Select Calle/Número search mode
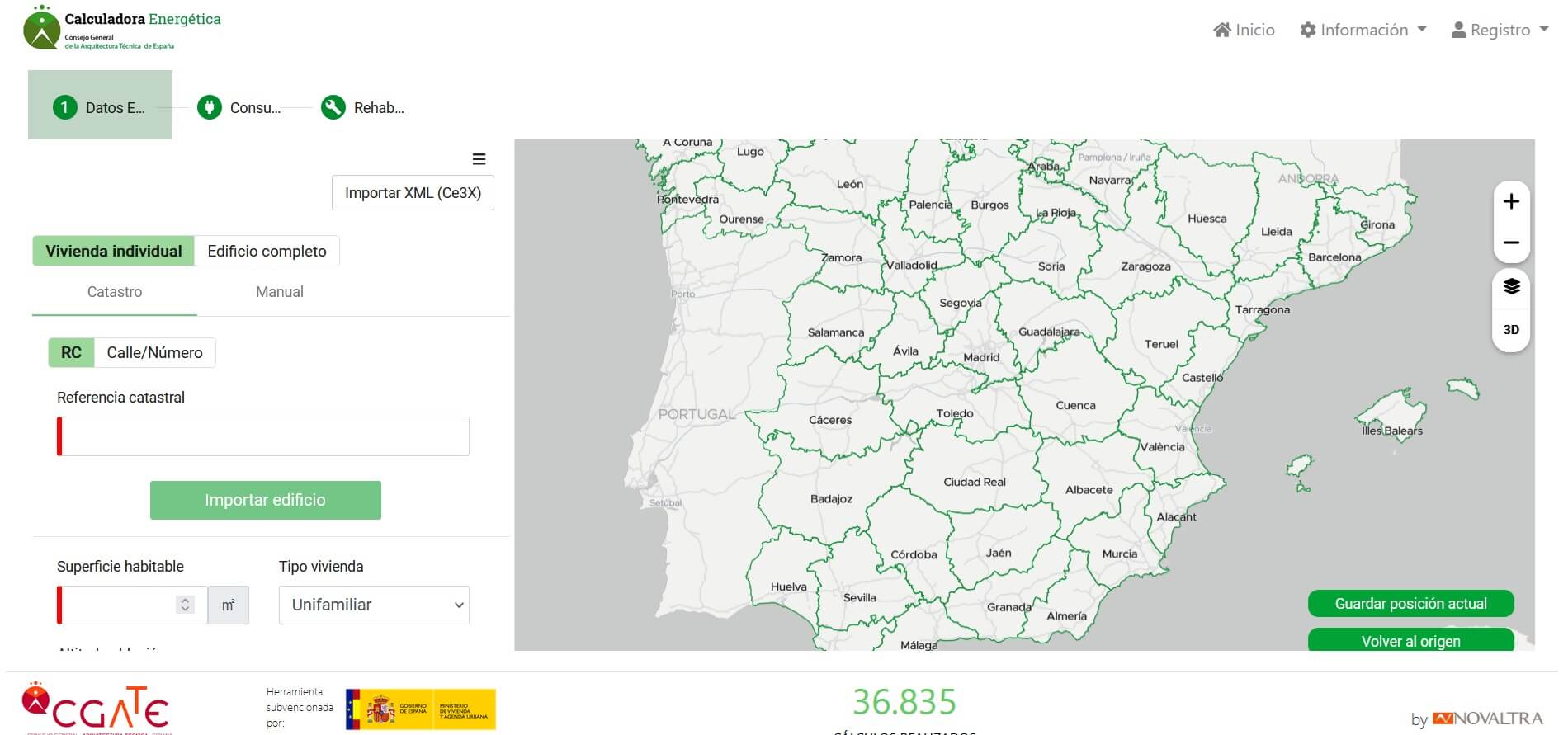 click(x=154, y=352)
